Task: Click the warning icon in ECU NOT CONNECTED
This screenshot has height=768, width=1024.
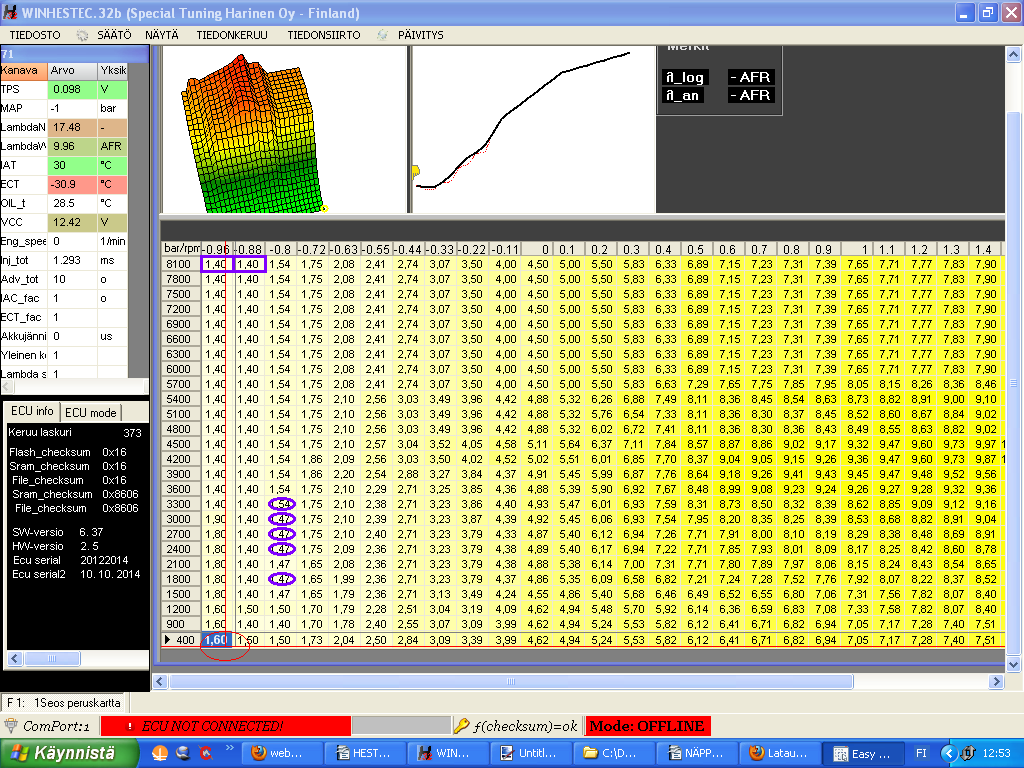Action: [x=129, y=726]
